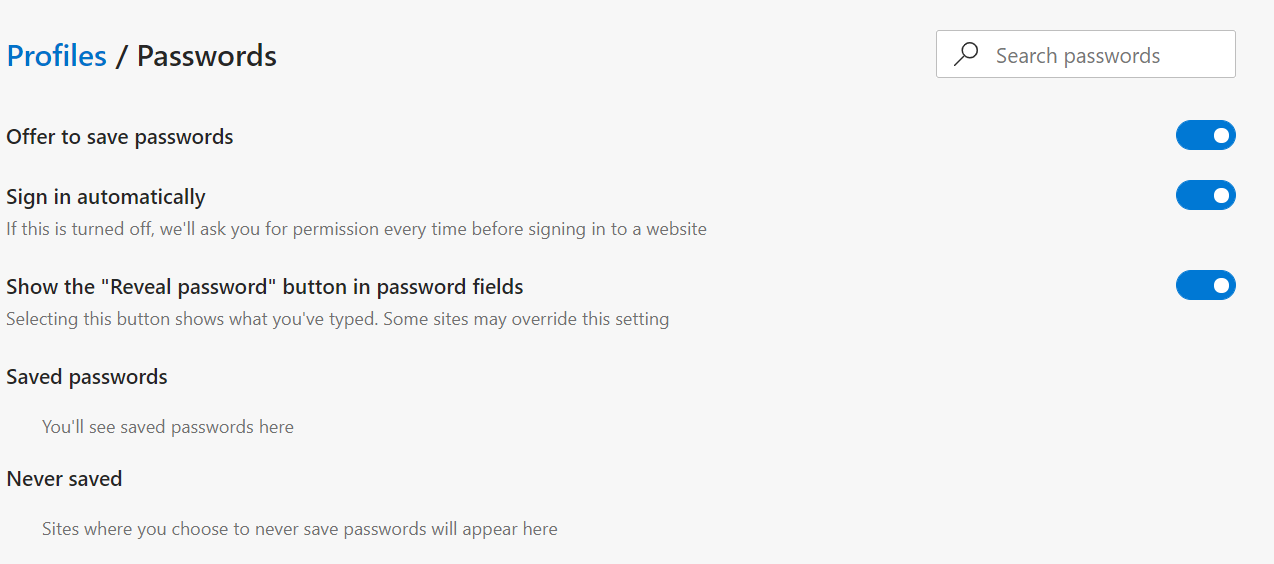Select the Never saved section heading
The height and width of the screenshot is (564, 1274).
click(64, 479)
